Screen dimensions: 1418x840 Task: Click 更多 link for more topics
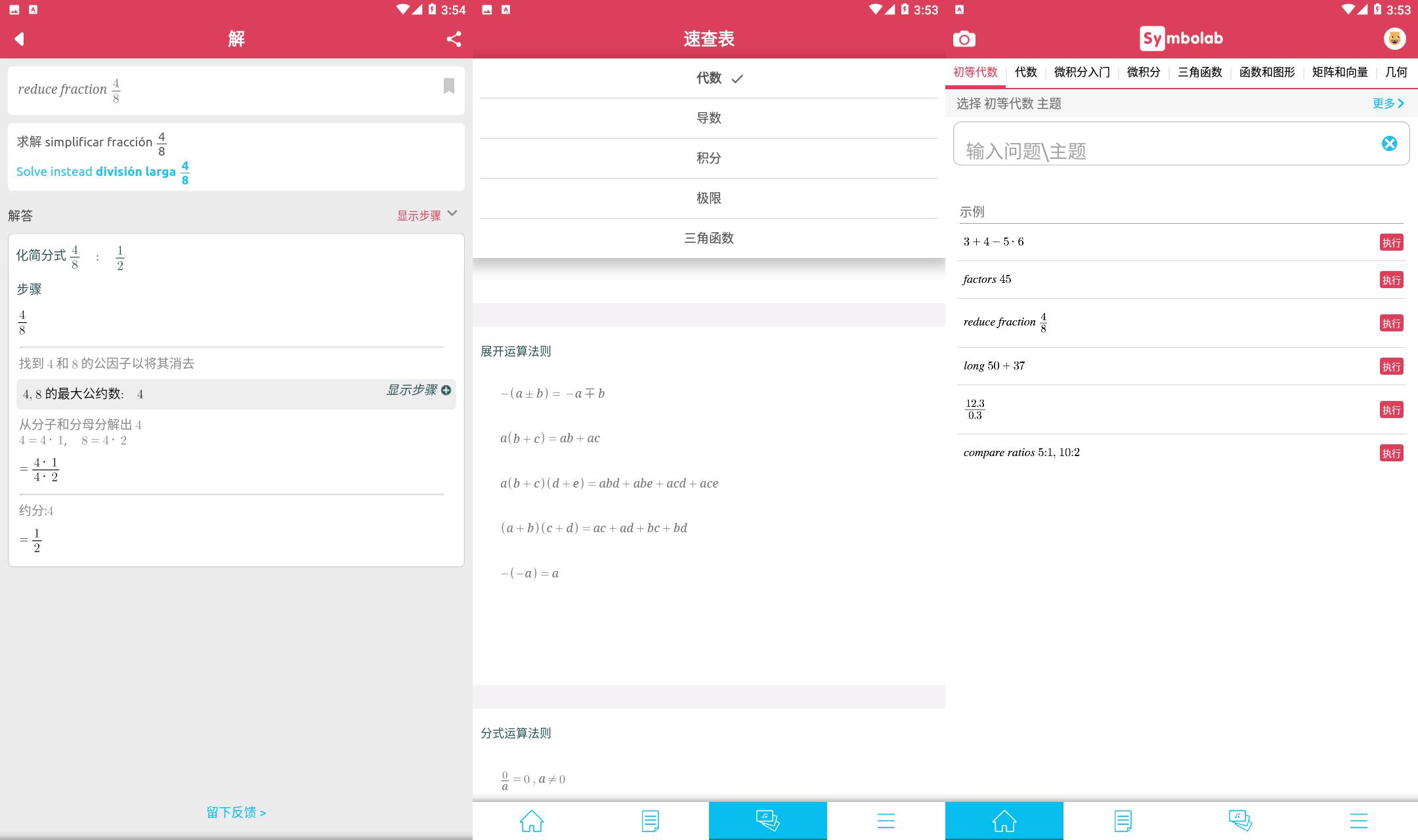click(x=1388, y=103)
